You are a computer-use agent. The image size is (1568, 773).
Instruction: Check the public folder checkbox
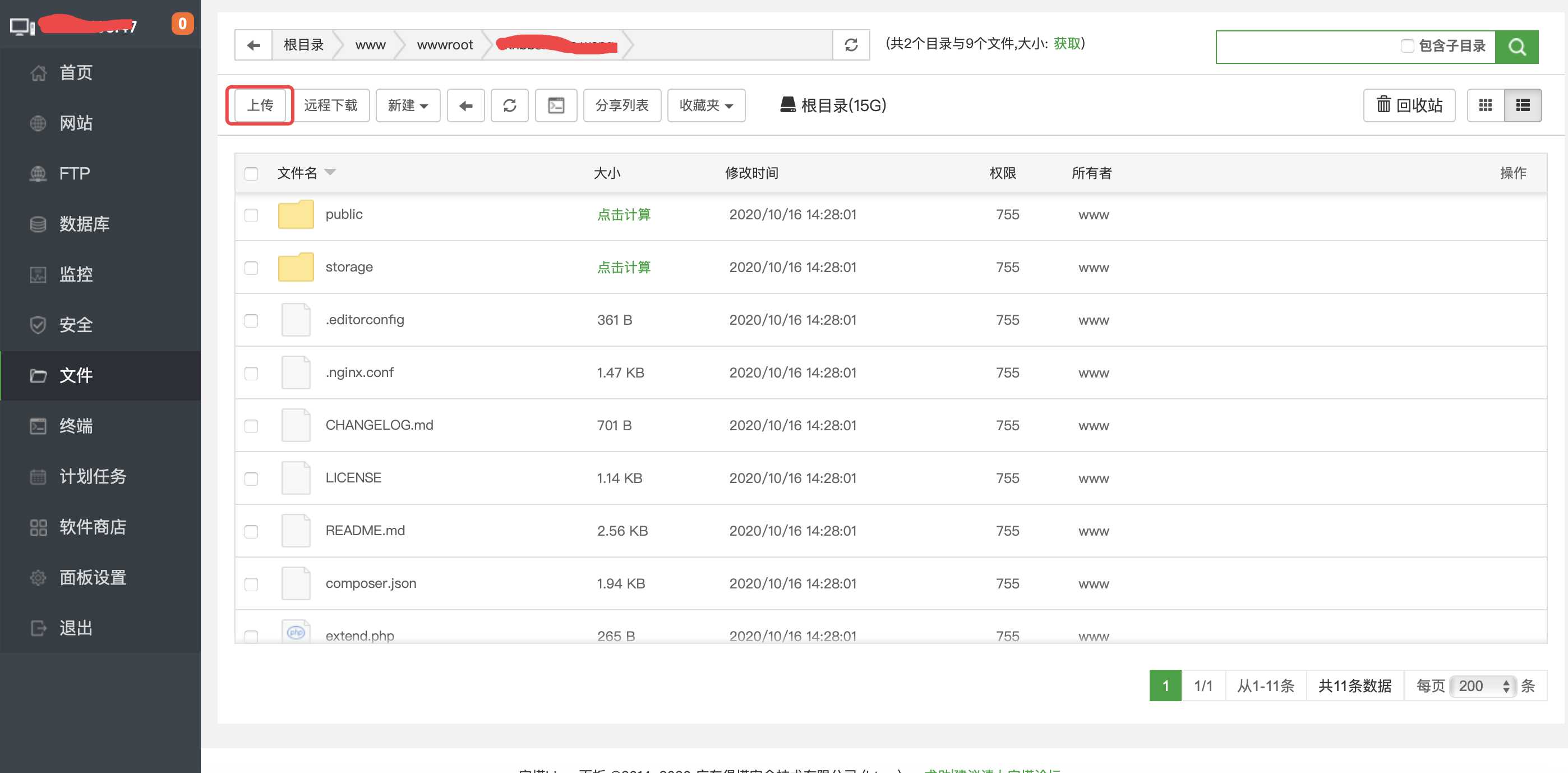251,215
